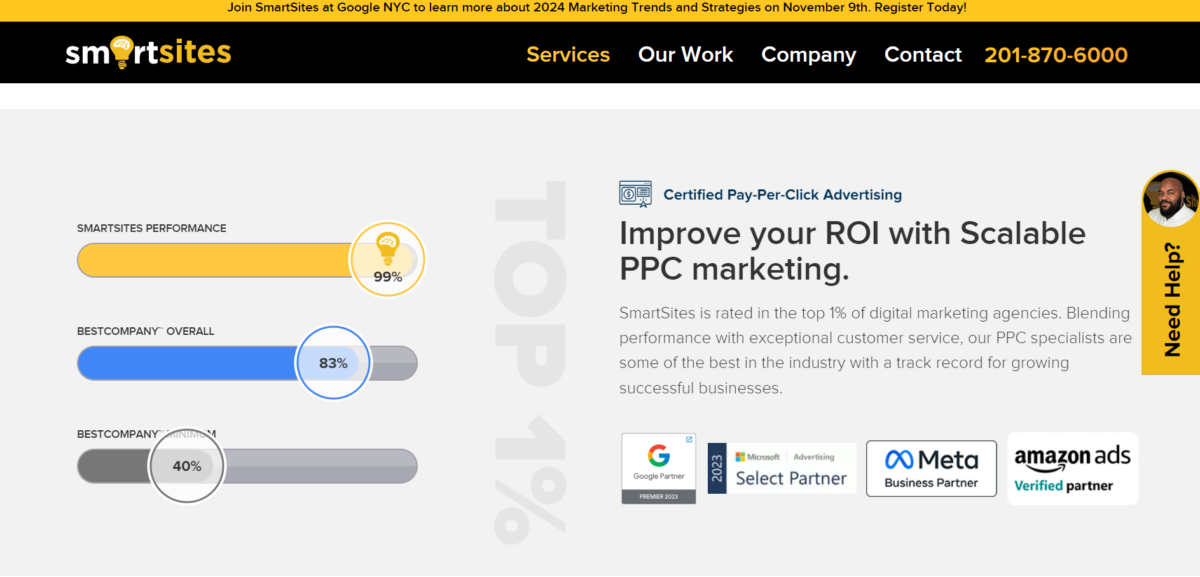Open the Services menu
The height and width of the screenshot is (577, 1200).
[x=568, y=55]
